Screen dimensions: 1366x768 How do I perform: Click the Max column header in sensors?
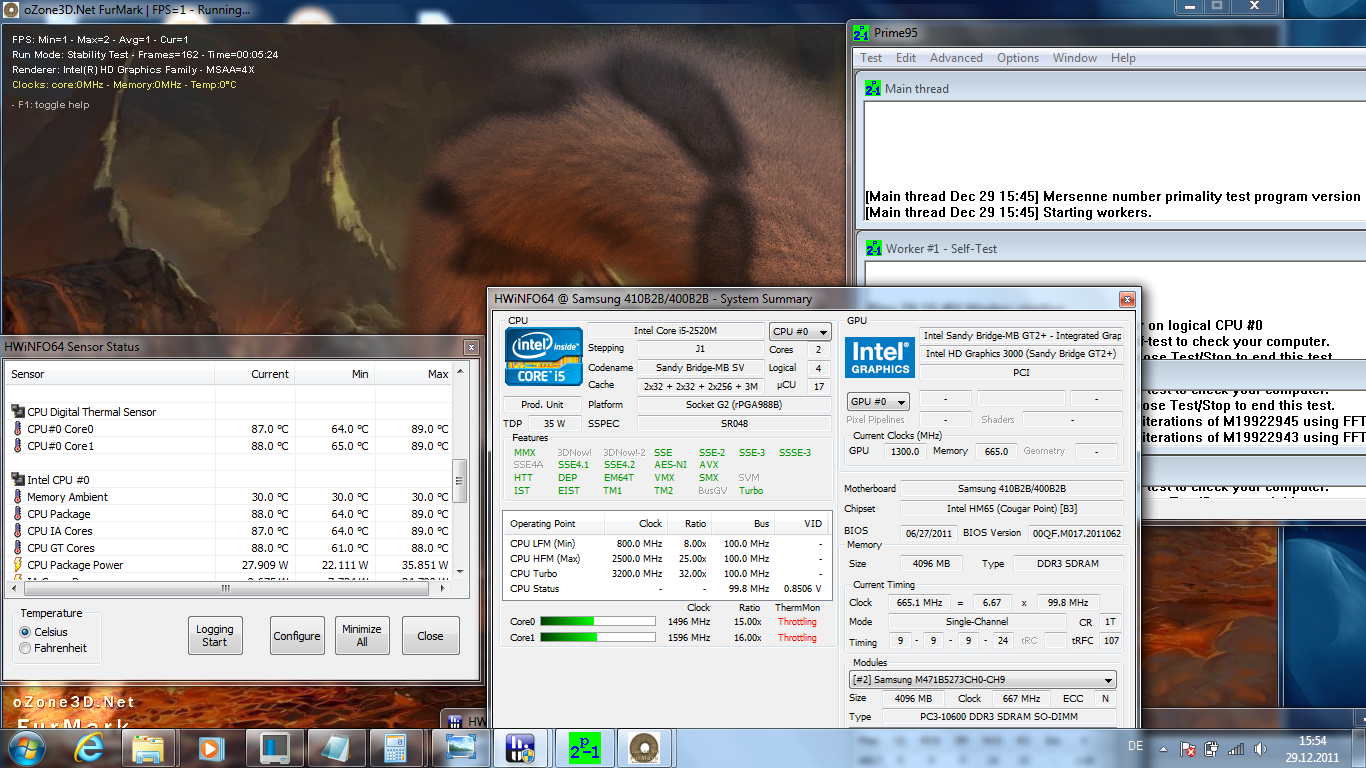pos(414,374)
